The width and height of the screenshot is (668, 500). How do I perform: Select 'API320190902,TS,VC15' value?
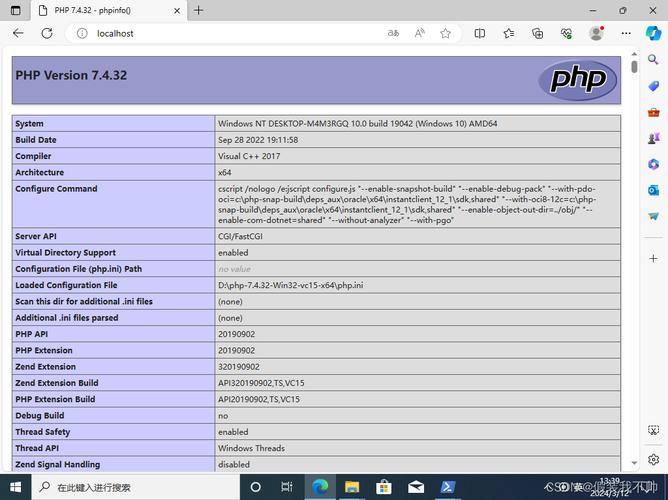(x=261, y=383)
